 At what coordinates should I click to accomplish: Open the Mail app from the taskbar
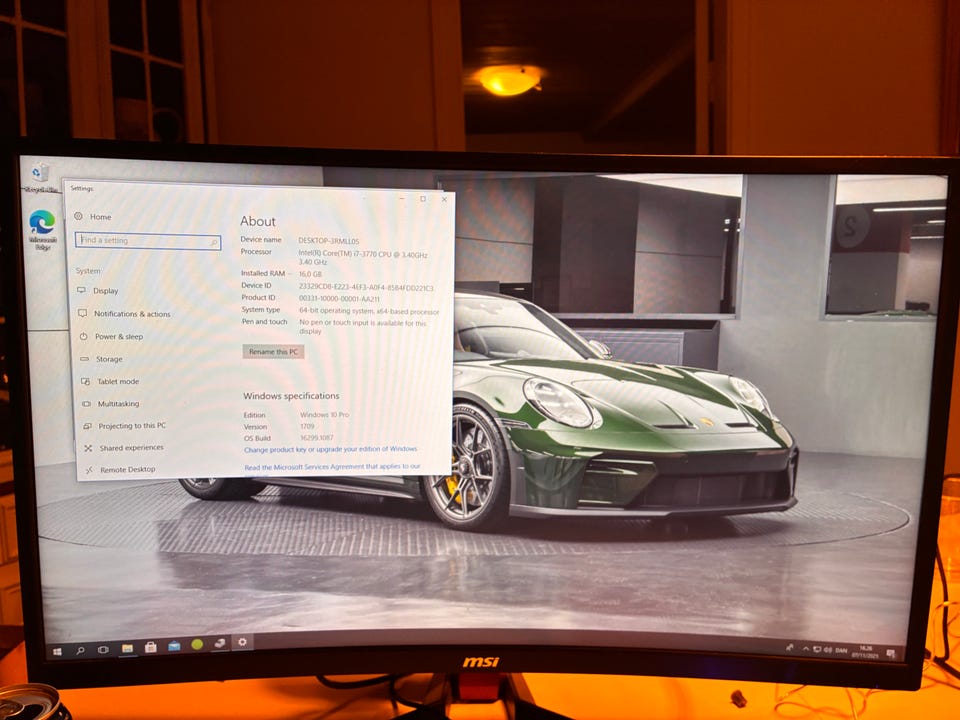coord(174,646)
